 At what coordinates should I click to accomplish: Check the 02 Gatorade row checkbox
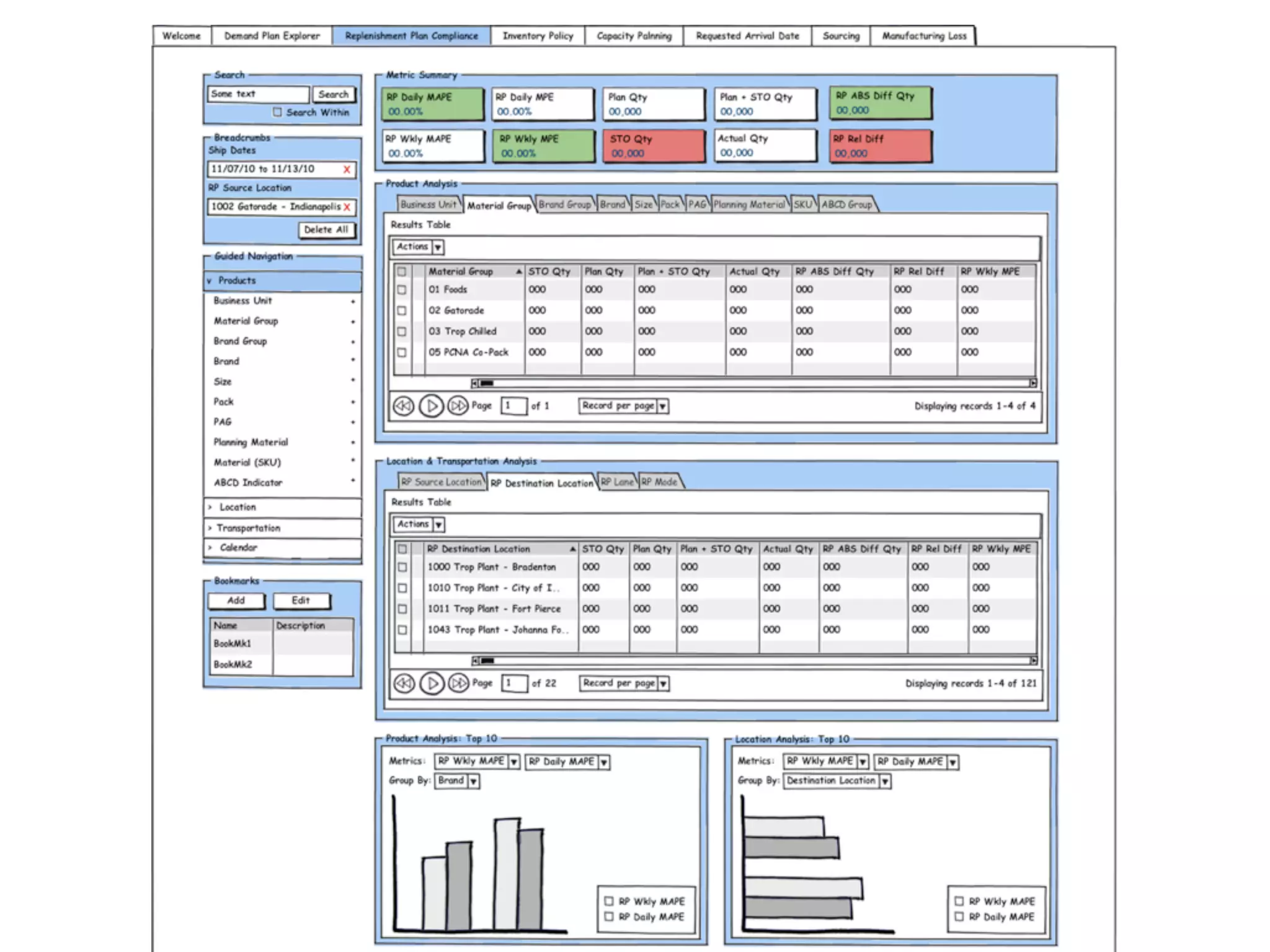tap(402, 311)
